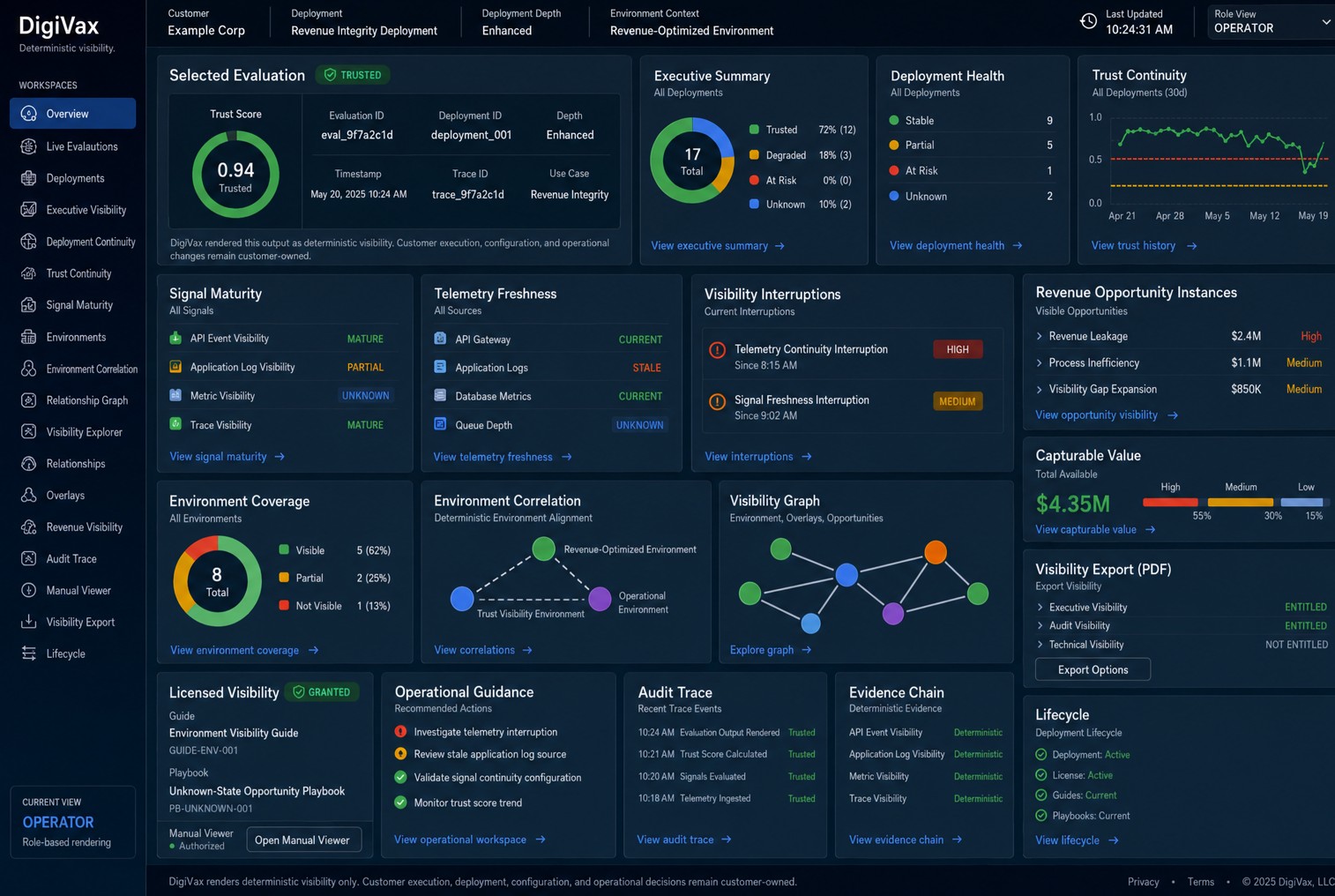Open the Role View dropdown

(x=1271, y=22)
